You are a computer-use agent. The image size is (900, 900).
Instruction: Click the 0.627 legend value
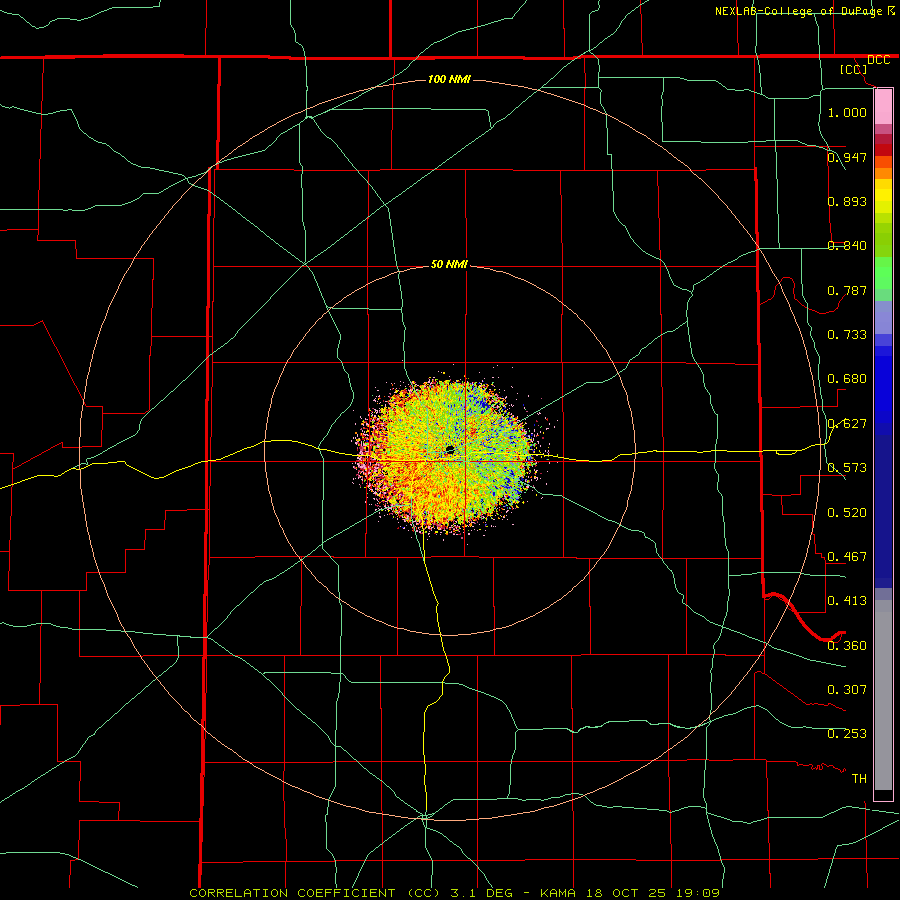click(847, 423)
